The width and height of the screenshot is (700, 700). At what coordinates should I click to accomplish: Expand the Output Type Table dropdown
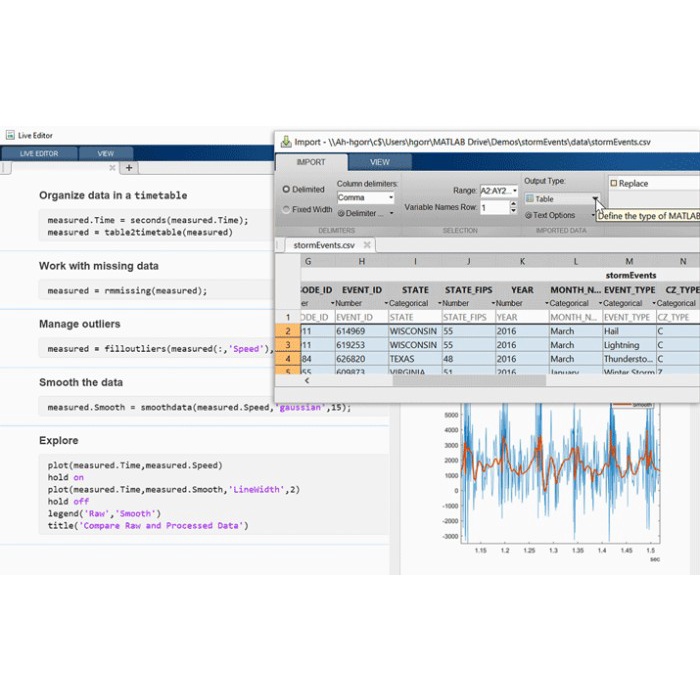click(x=594, y=199)
